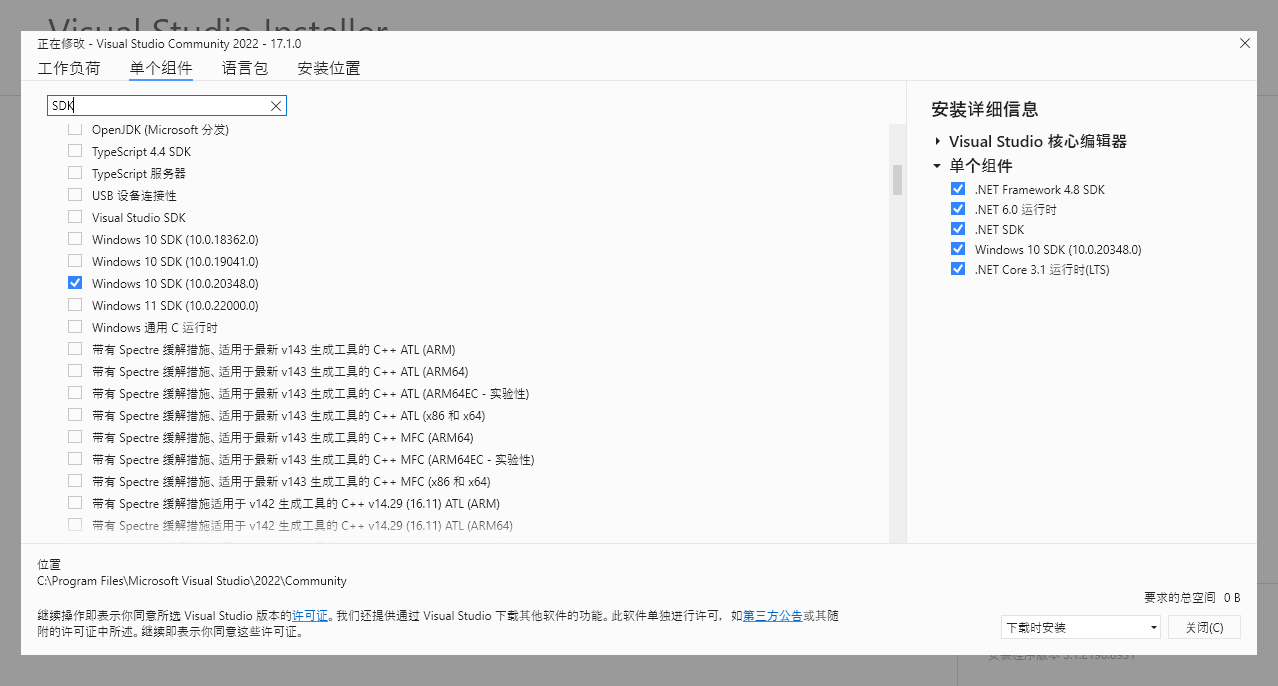Viewport: 1278px width, 686px height.
Task: Clear the SDK search box with X icon
Action: click(276, 106)
